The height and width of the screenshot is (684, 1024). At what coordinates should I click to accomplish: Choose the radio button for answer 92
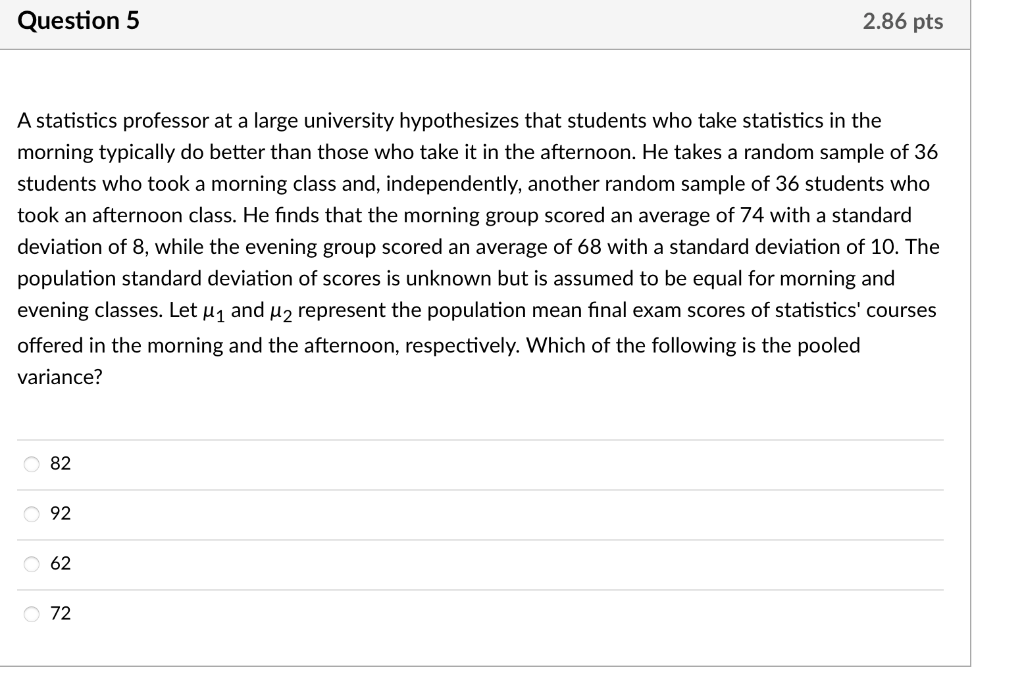32,514
